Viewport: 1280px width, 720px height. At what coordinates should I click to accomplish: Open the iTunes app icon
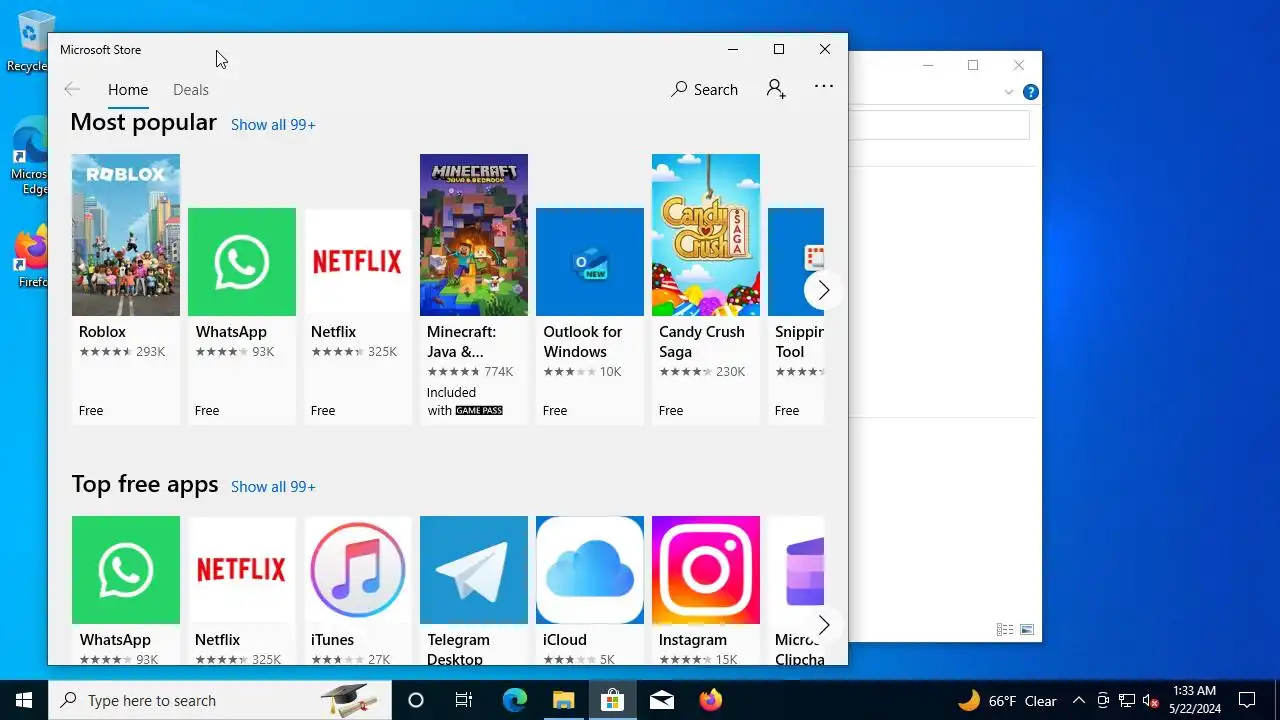[358, 570]
